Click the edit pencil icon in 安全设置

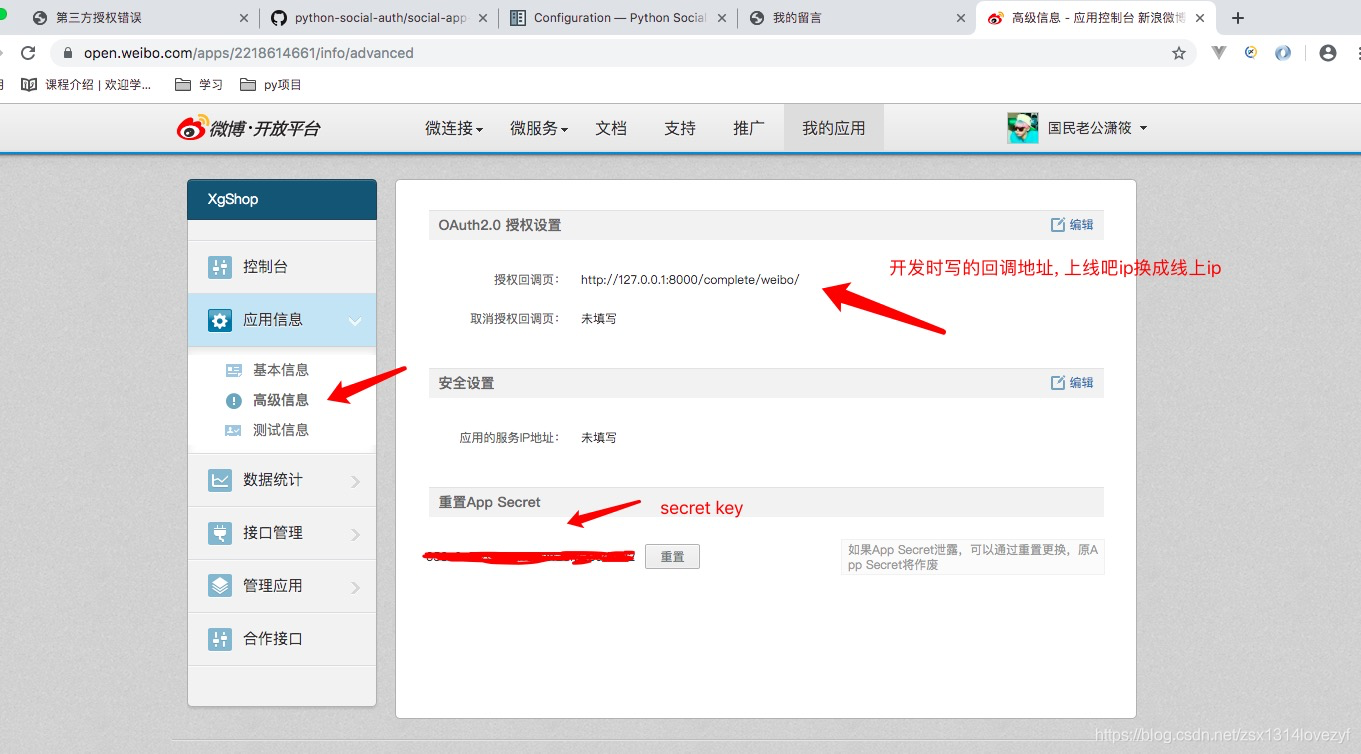point(1058,383)
